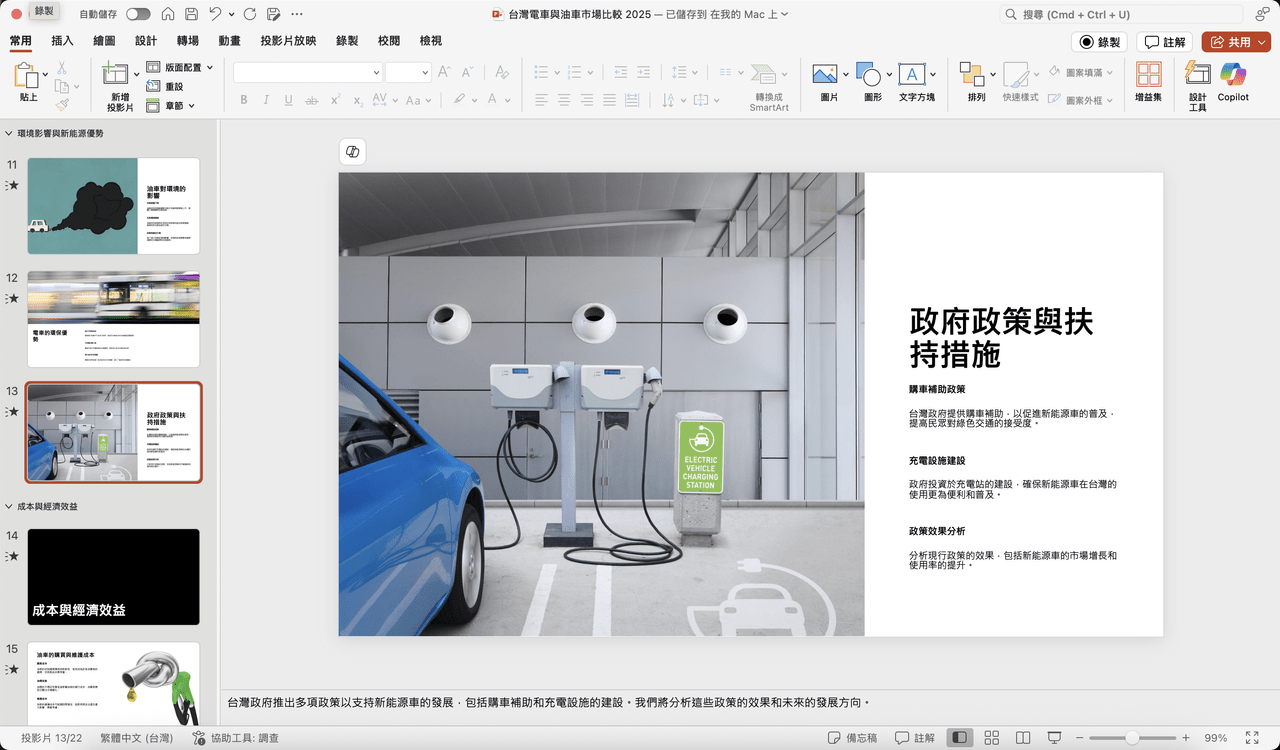Click the Copilot icon above the slide
Viewport: 1280px width, 750px height.
(352, 151)
